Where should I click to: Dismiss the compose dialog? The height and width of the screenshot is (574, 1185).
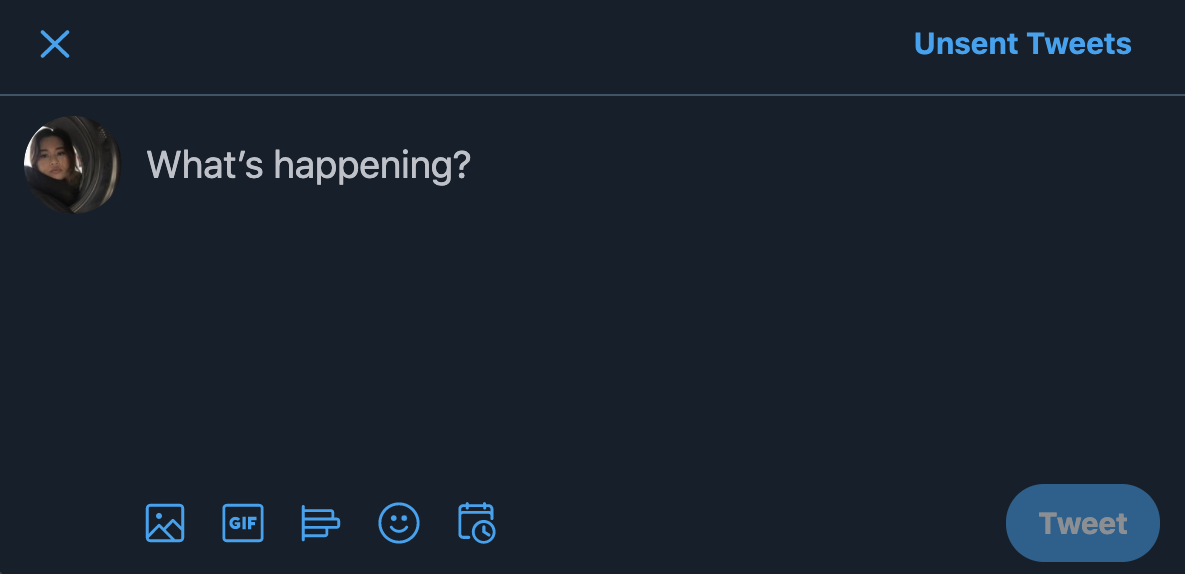click(55, 44)
